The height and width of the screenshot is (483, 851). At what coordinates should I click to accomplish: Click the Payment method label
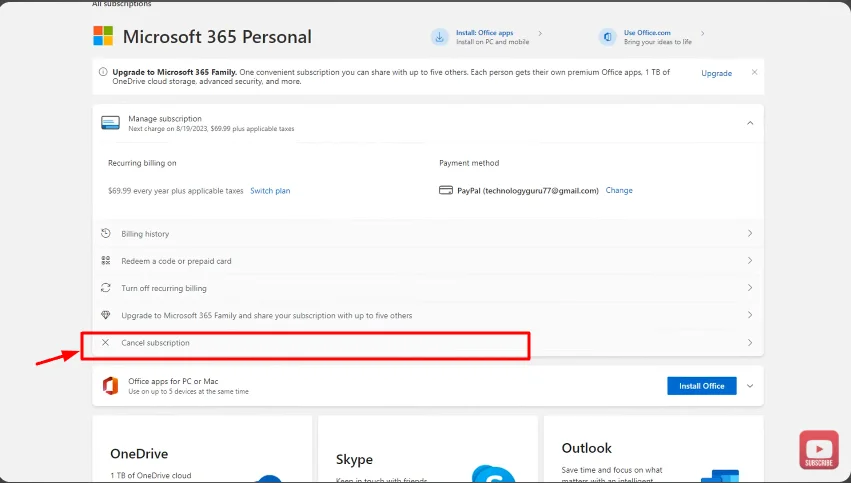(469, 163)
